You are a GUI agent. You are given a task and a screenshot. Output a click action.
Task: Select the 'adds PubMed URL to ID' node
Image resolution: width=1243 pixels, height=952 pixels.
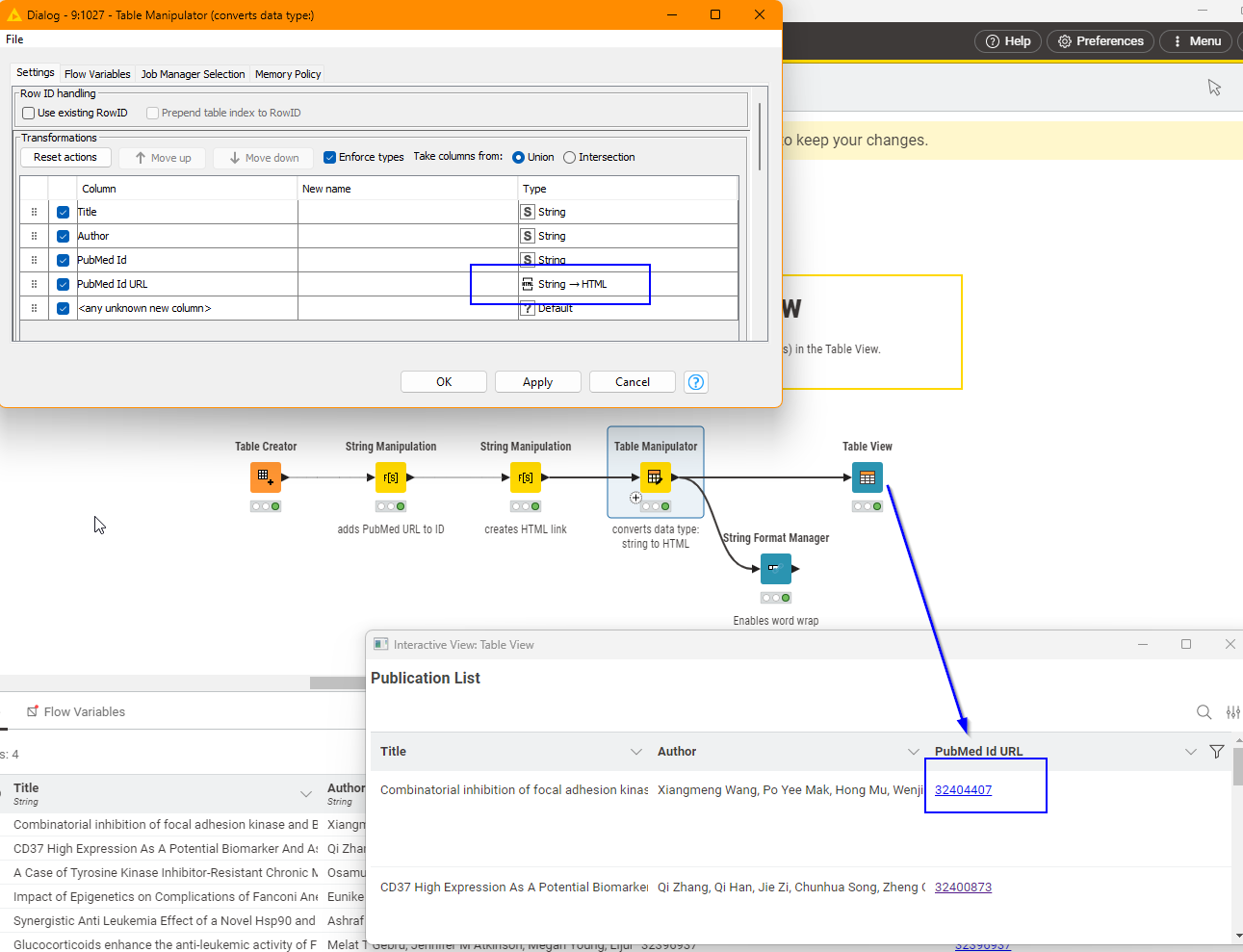click(x=391, y=477)
